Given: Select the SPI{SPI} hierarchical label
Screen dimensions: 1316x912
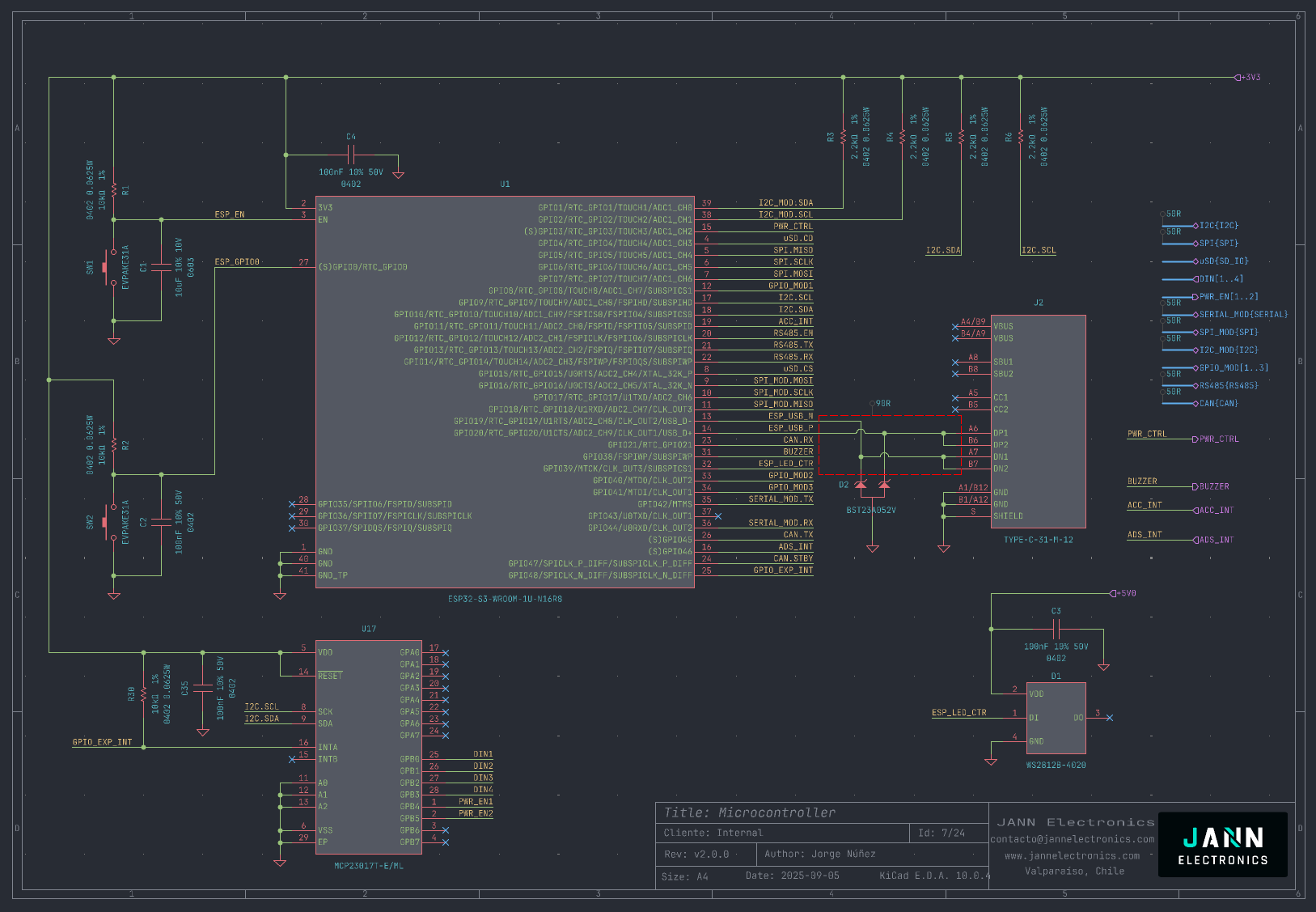Looking at the screenshot, I should 1217,244.
